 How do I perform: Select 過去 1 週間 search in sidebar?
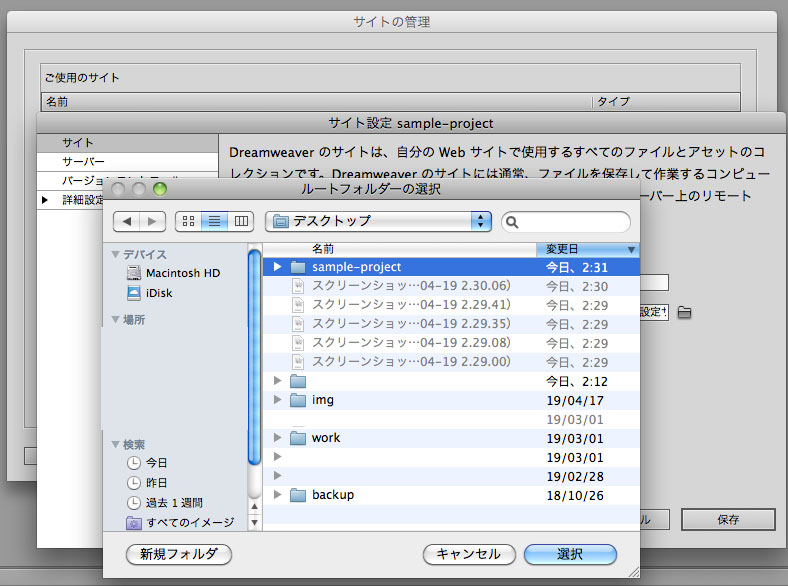point(165,503)
